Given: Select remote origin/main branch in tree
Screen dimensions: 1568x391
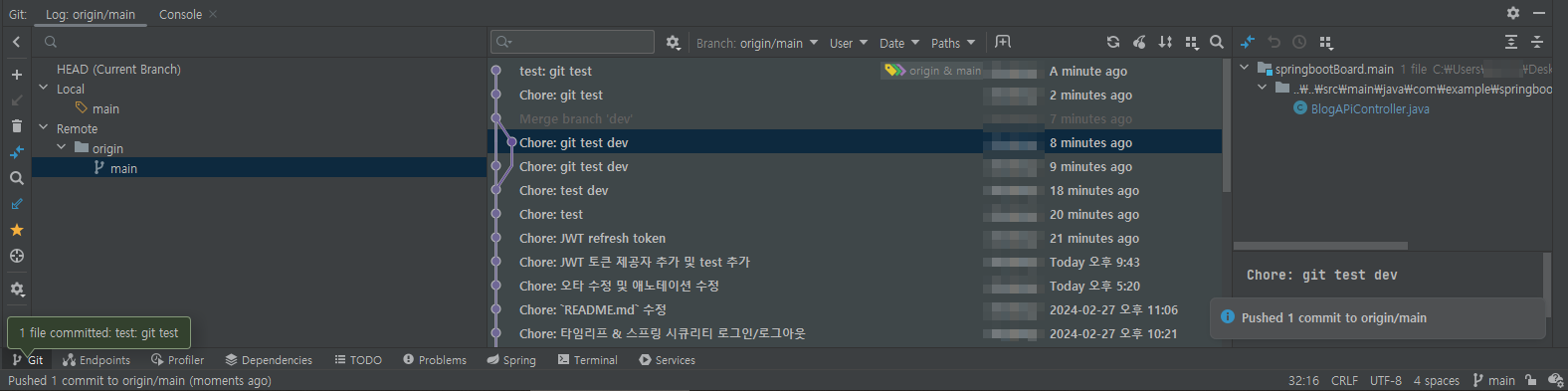Looking at the screenshot, I should pos(259,168).
